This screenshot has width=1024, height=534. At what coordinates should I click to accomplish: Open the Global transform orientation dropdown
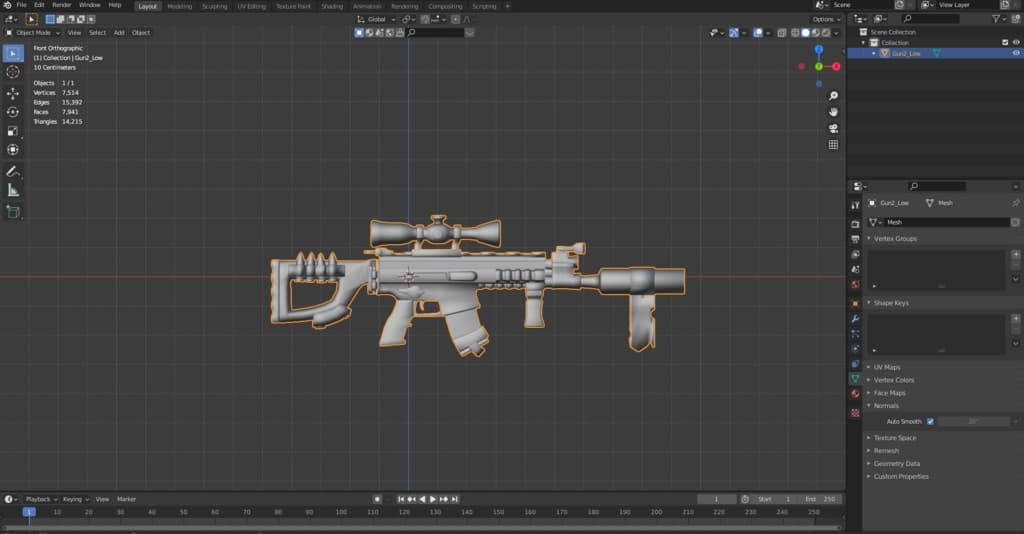coord(375,19)
